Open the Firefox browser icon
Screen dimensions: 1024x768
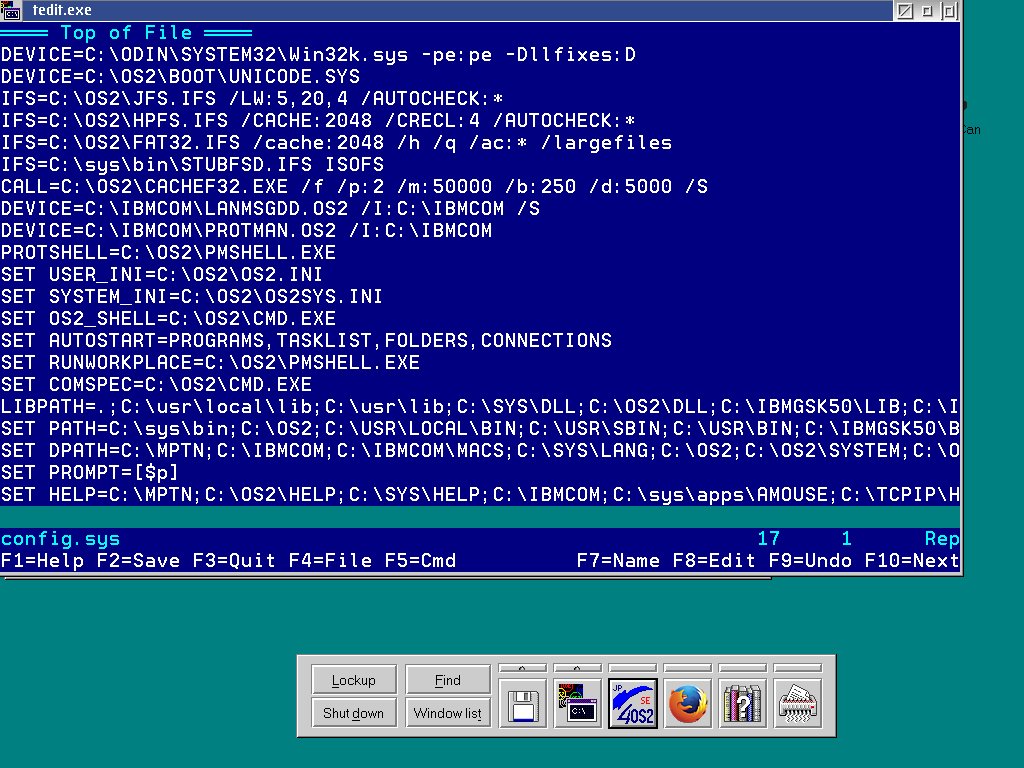[x=687, y=704]
